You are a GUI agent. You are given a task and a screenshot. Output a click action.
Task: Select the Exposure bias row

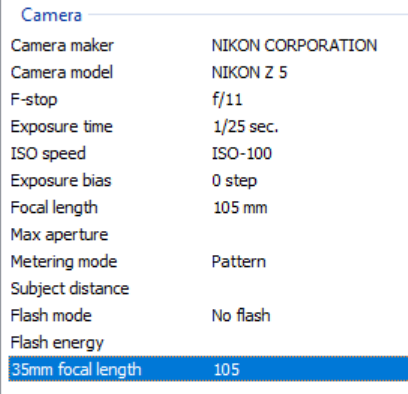[x=208, y=180]
